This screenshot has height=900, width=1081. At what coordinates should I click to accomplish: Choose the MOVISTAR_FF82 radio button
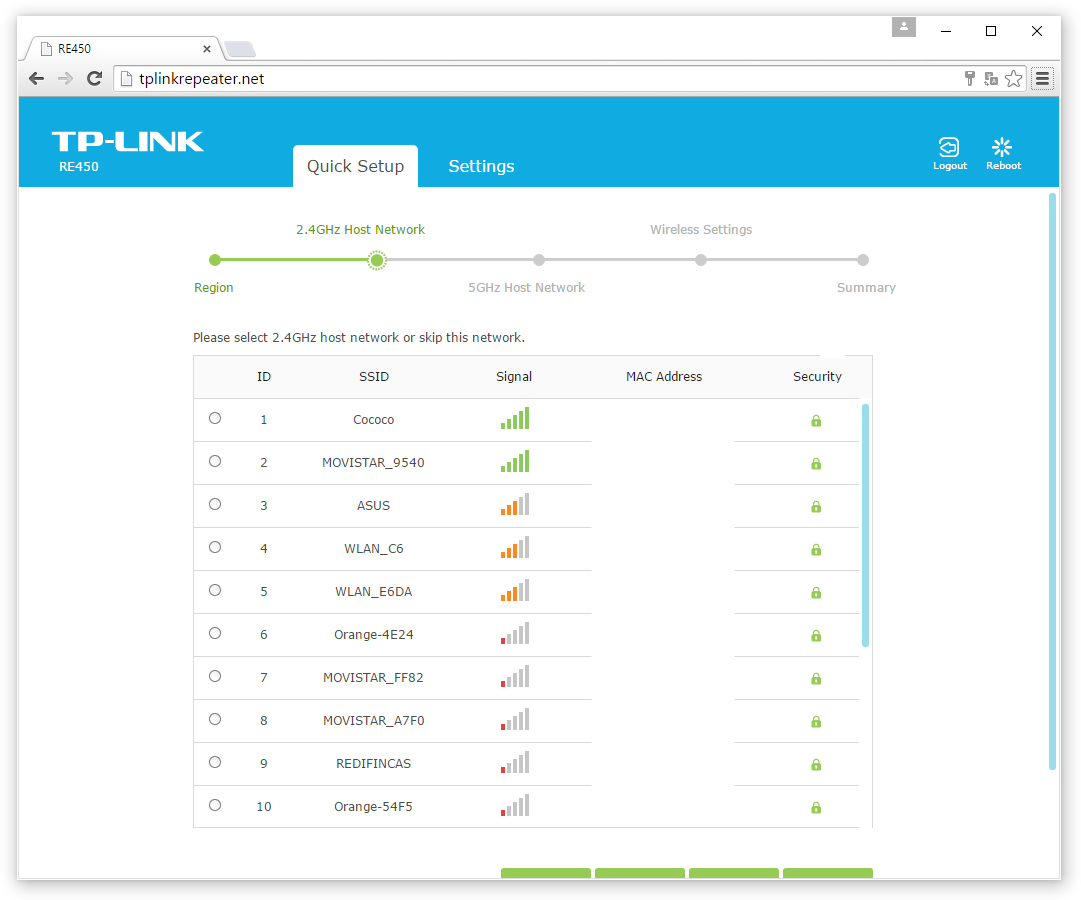[x=215, y=676]
